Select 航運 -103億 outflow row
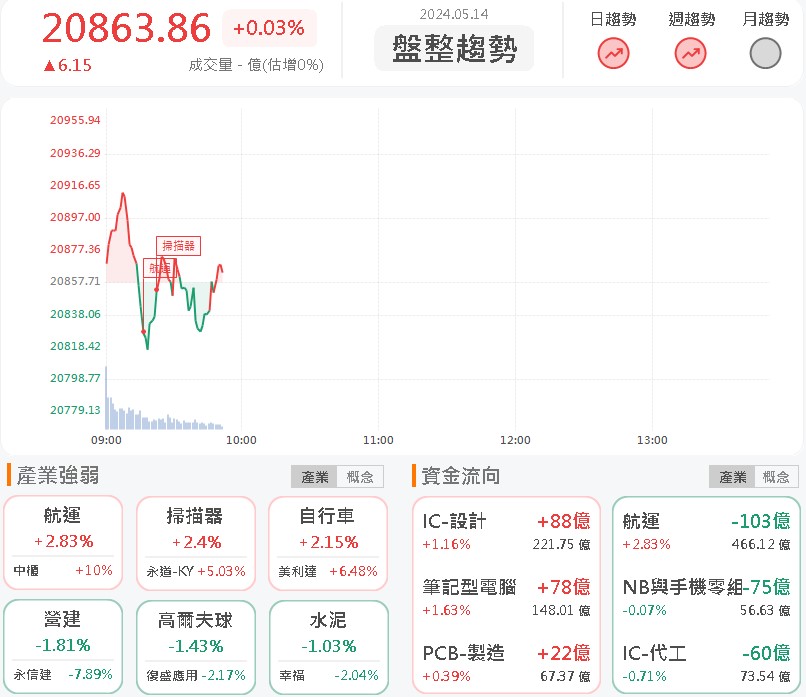The image size is (806, 697). pyautogui.click(x=706, y=531)
